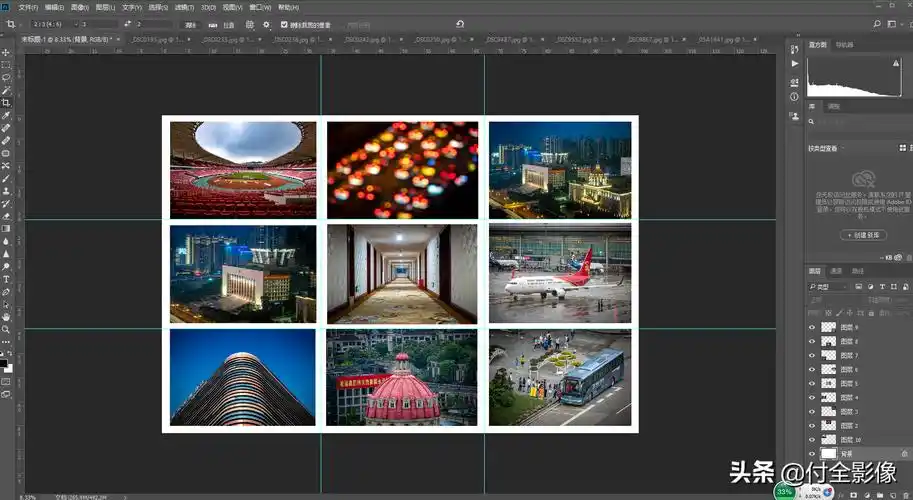Expand the library selector dropdown
This screenshot has height=500, width=913.
click(843, 148)
